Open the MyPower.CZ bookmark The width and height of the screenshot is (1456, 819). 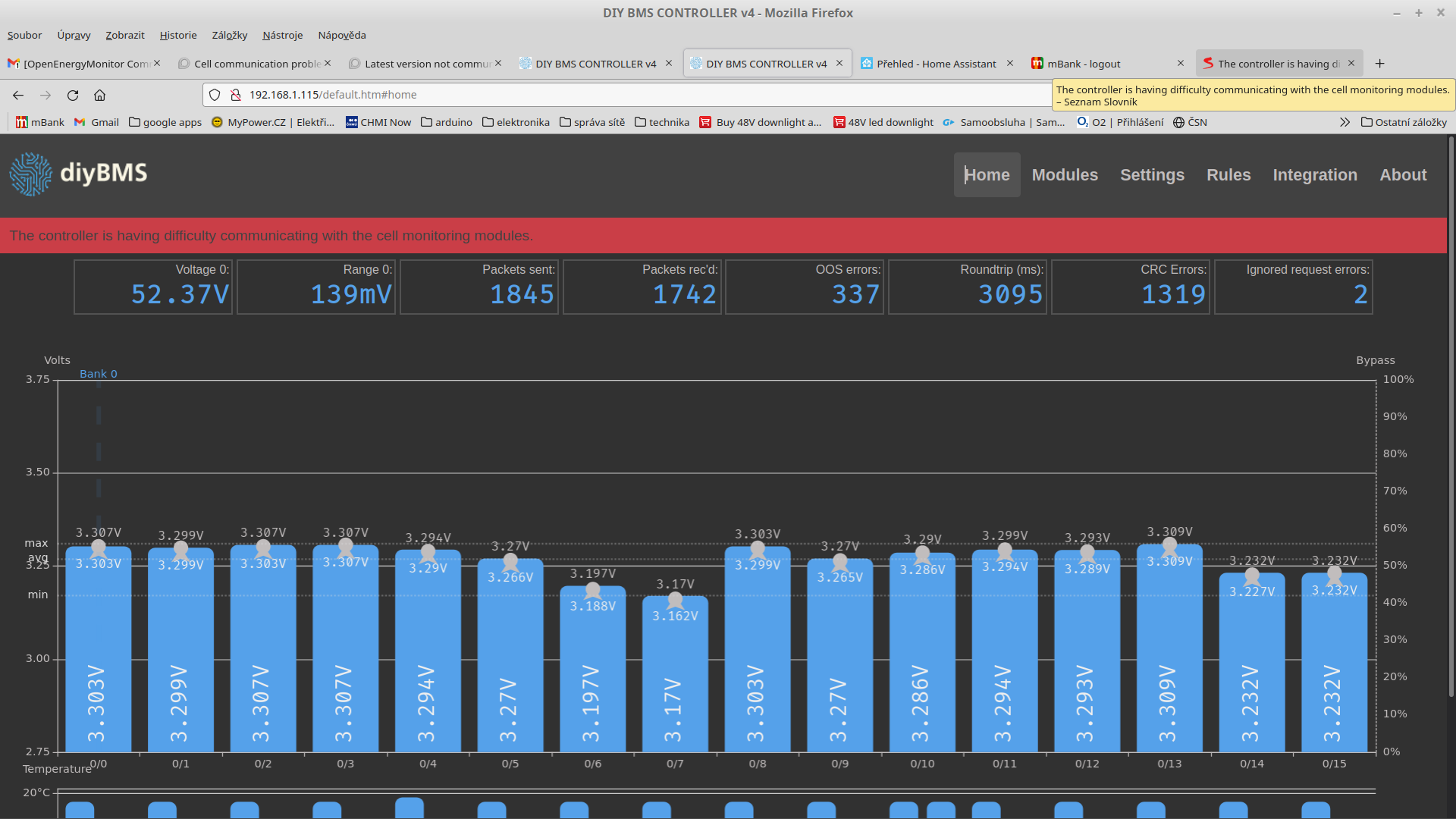pos(273,122)
